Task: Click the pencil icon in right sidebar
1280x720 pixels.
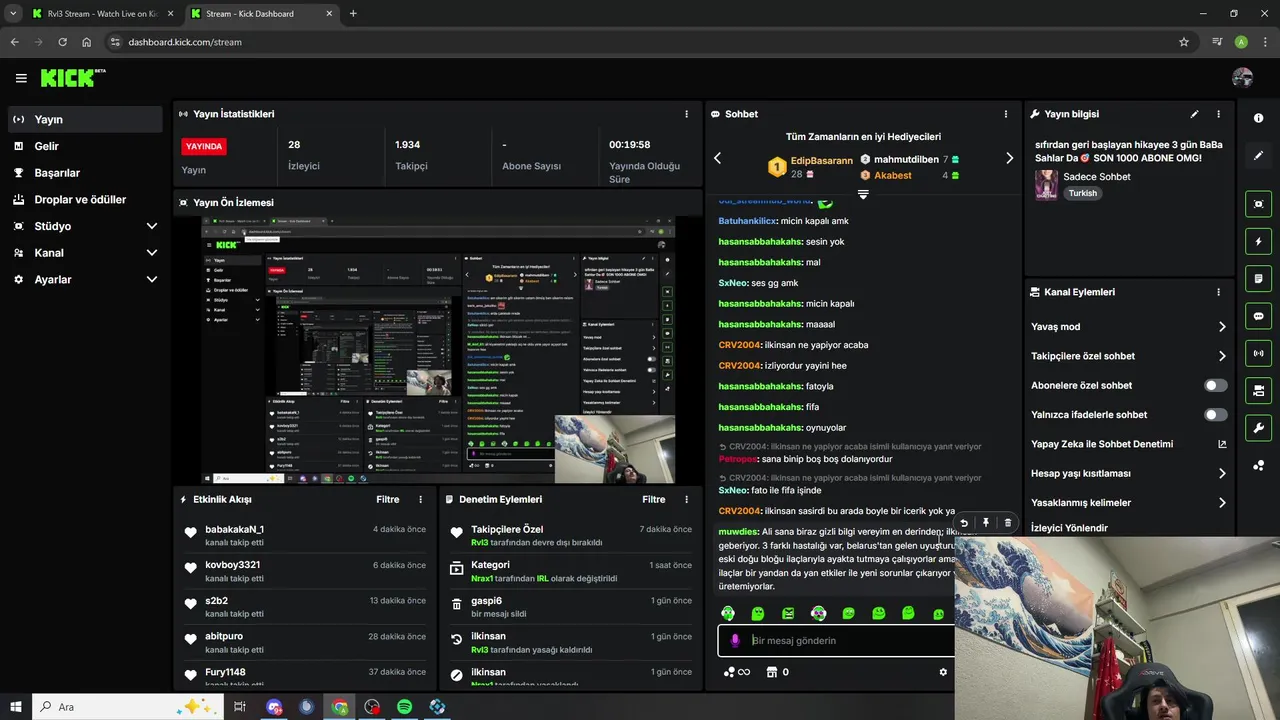Action: click(x=1258, y=156)
